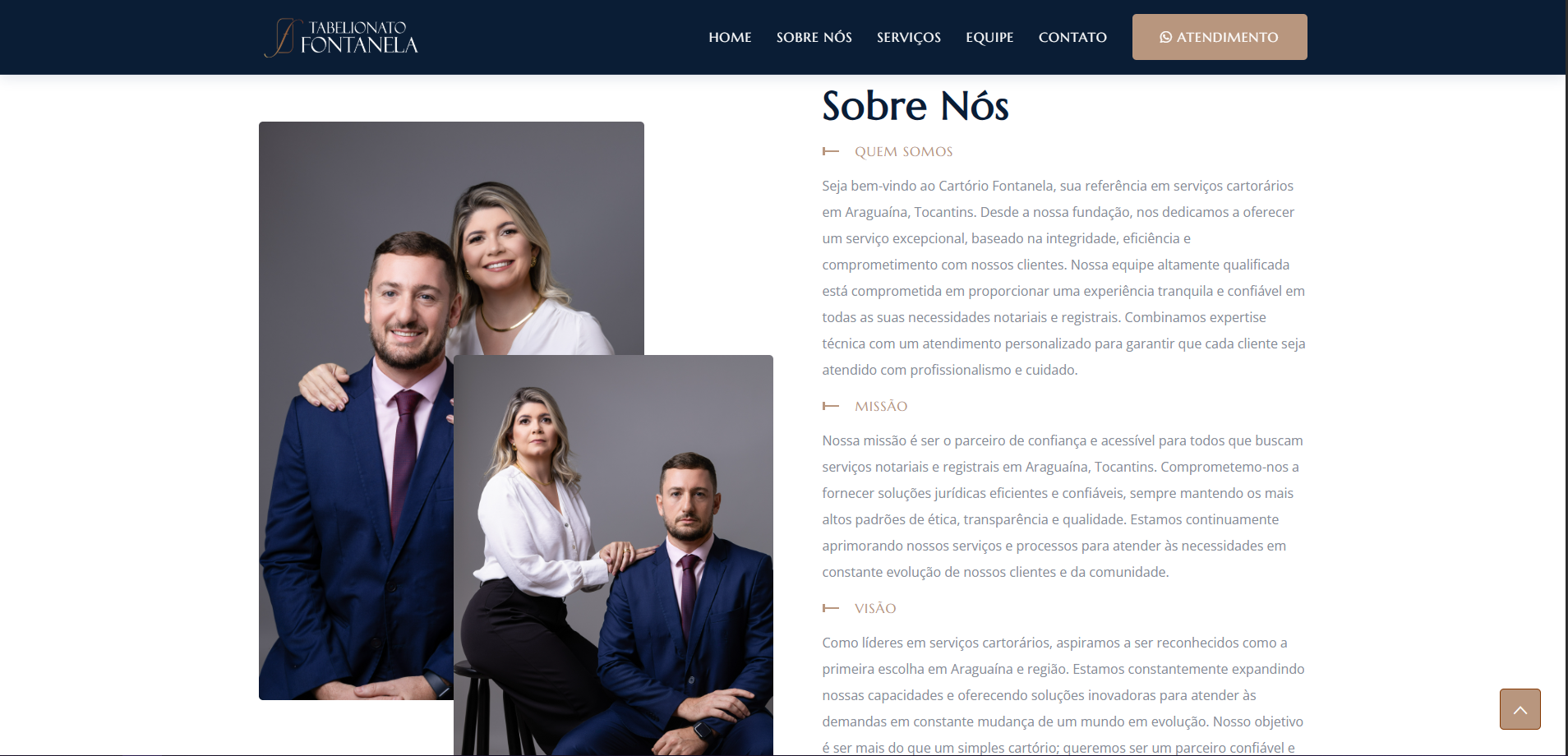The width and height of the screenshot is (1568, 756).
Task: Click the Visão subheading text
Action: click(x=875, y=608)
